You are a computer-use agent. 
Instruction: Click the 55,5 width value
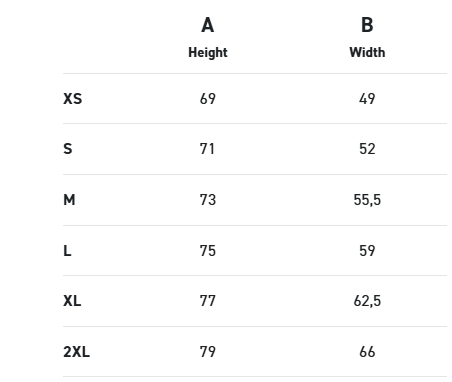[367, 200]
